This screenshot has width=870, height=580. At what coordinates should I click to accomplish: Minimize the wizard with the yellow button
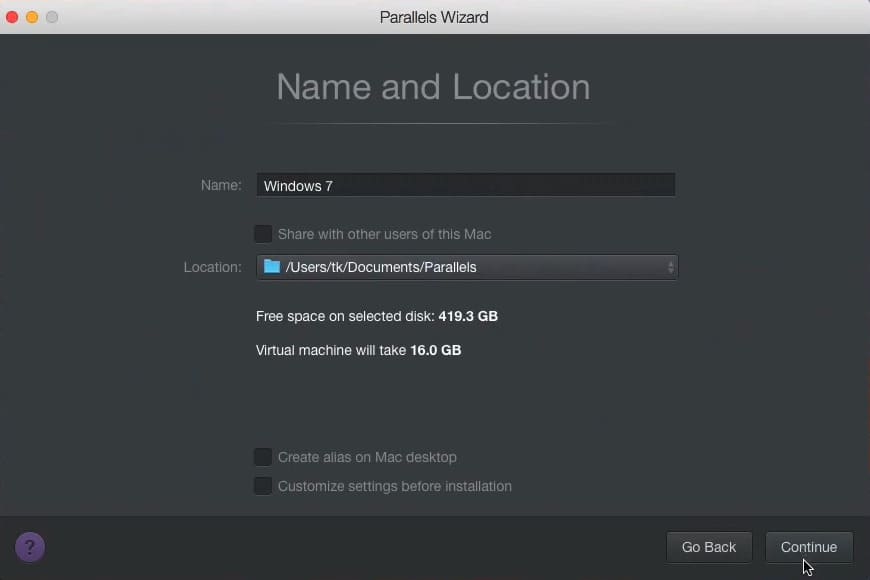[32, 17]
